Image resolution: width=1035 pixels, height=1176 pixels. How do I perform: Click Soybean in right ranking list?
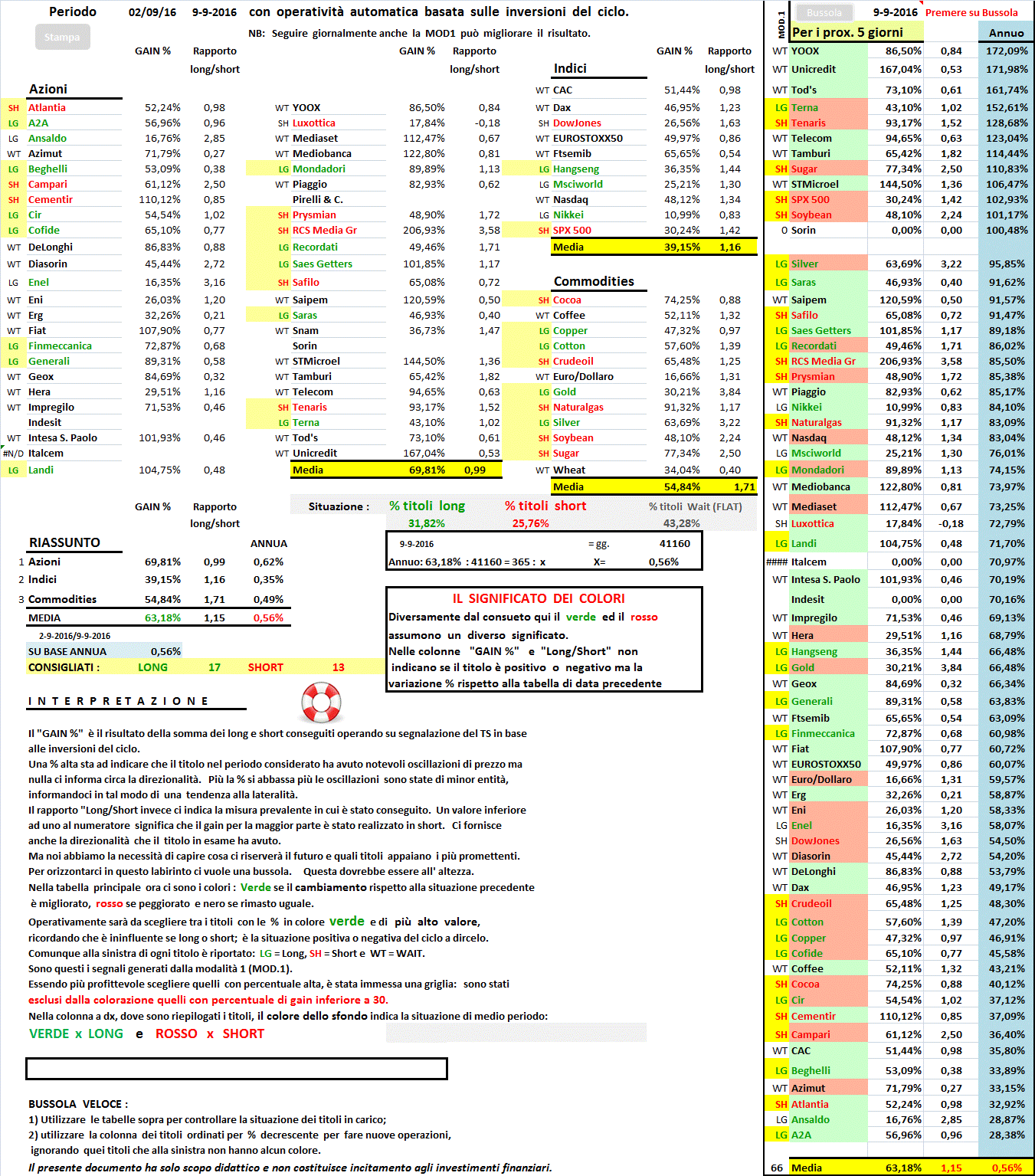[x=811, y=215]
